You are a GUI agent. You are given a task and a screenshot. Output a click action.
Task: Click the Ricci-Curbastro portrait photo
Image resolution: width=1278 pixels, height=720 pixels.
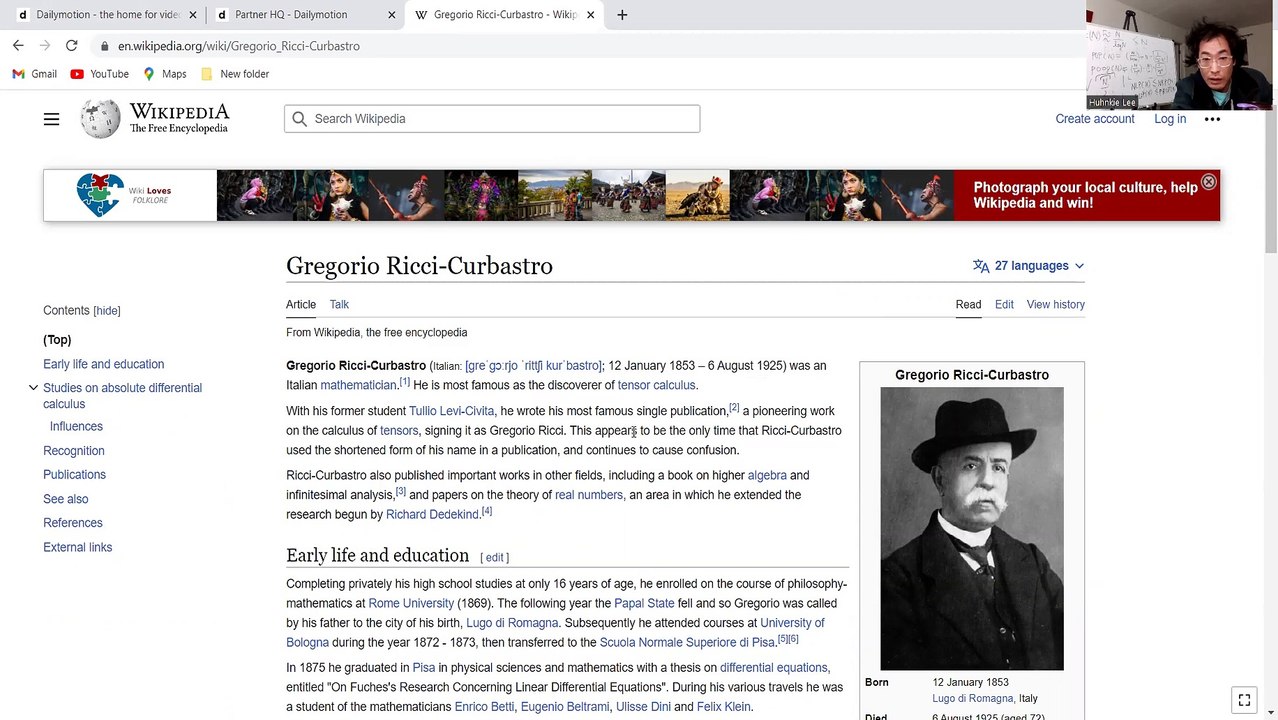coord(972,529)
